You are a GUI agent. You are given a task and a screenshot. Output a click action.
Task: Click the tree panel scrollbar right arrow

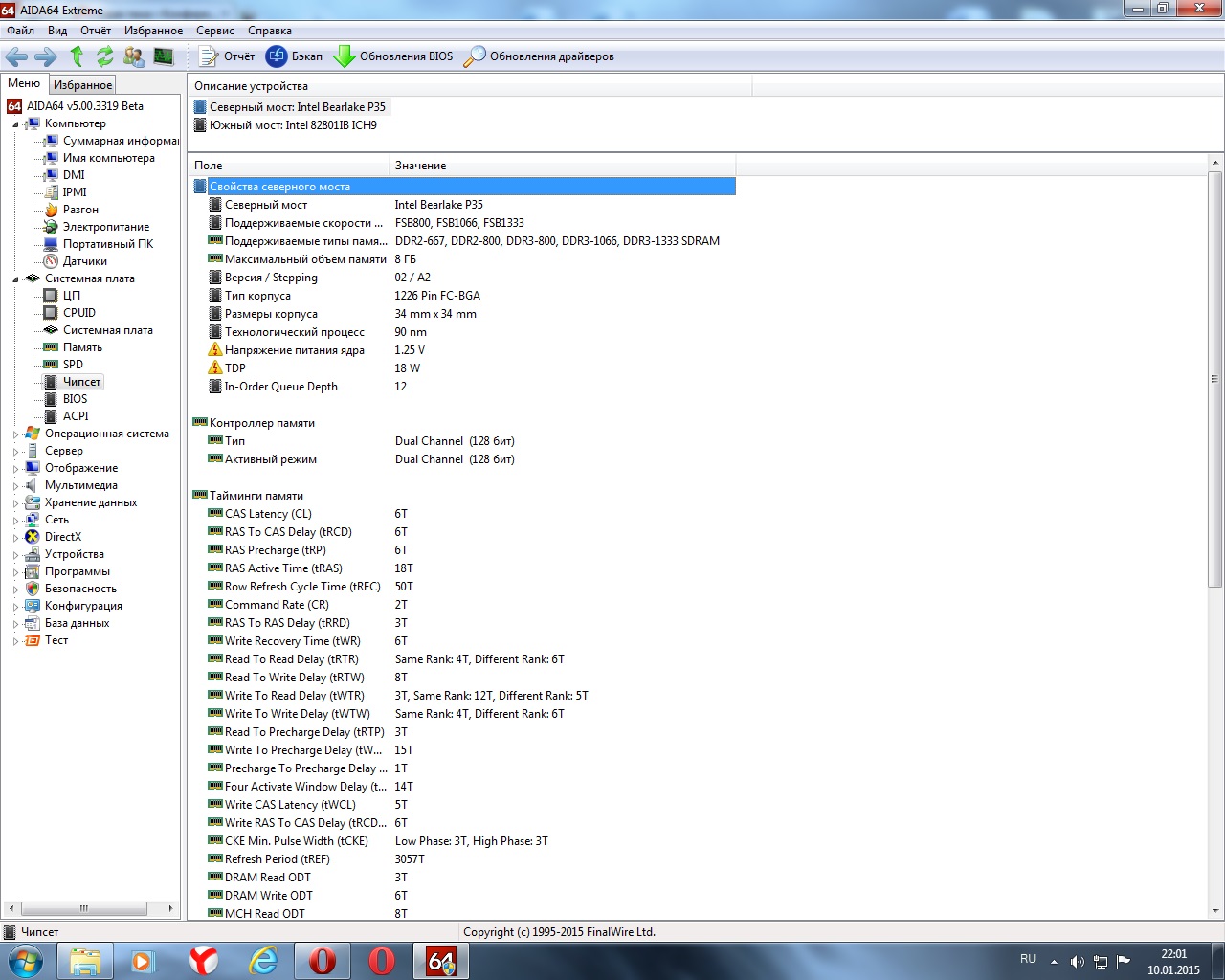click(170, 908)
